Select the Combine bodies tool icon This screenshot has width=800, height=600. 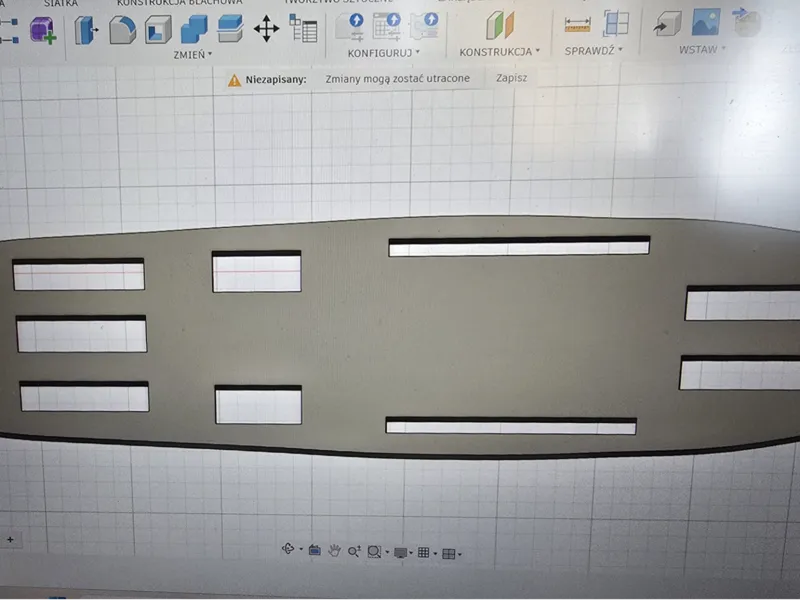click(x=194, y=29)
